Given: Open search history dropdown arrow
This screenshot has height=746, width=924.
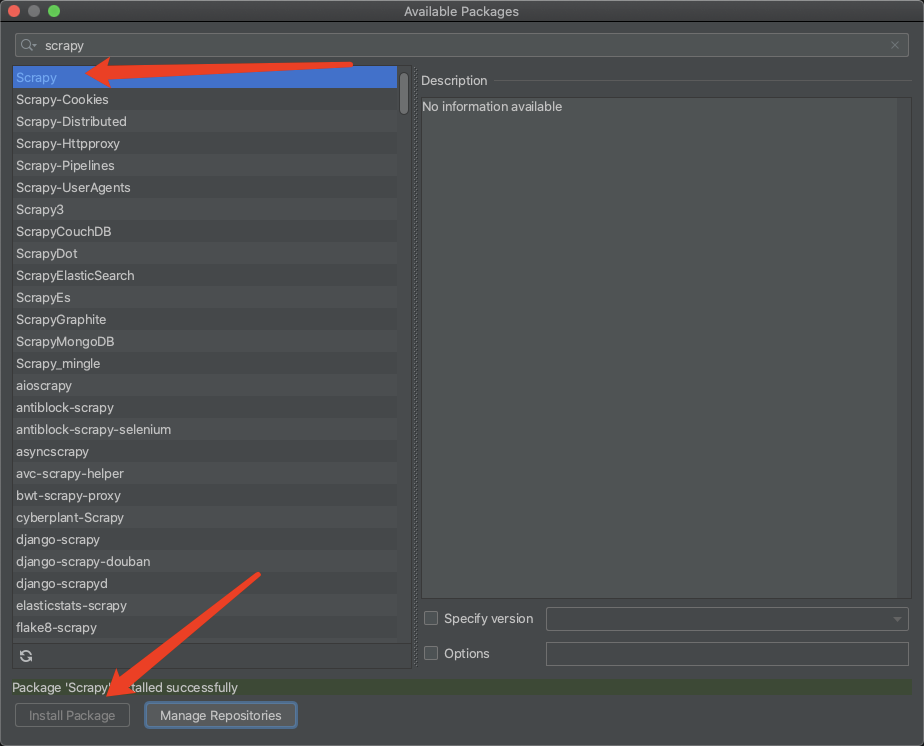Looking at the screenshot, I should tap(34, 46).
